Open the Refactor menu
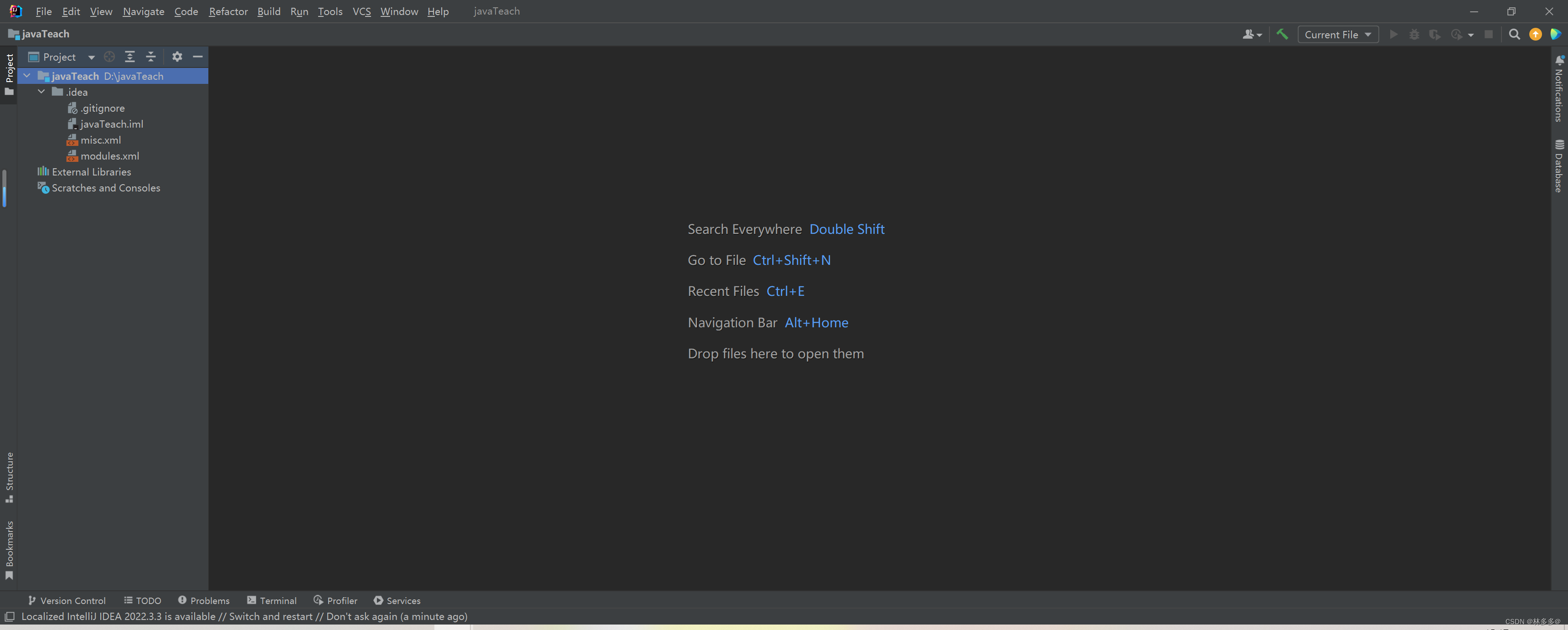 click(227, 11)
